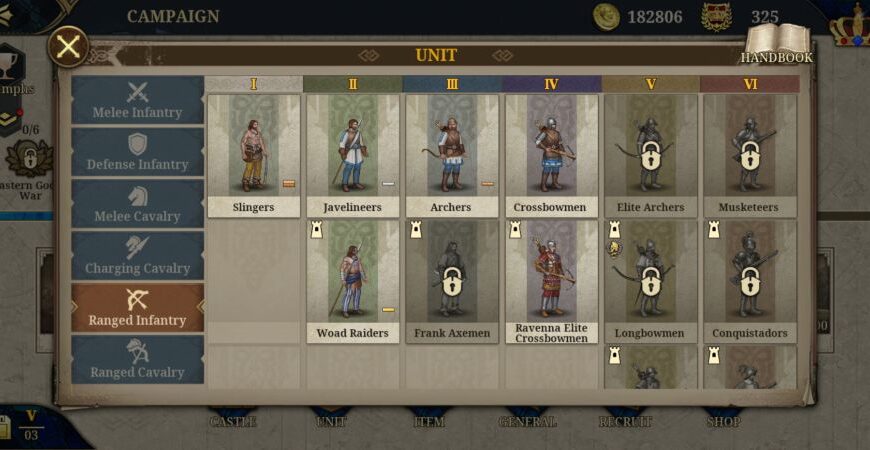Click the locked Frank Axemen padlock
Viewport: 870px width, 450px height.
tap(452, 281)
